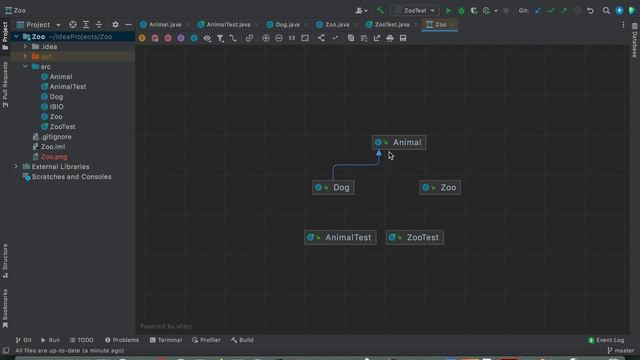Image resolution: width=640 pixels, height=360 pixels.
Task: Zoom in on the diagram
Action: tap(266, 38)
